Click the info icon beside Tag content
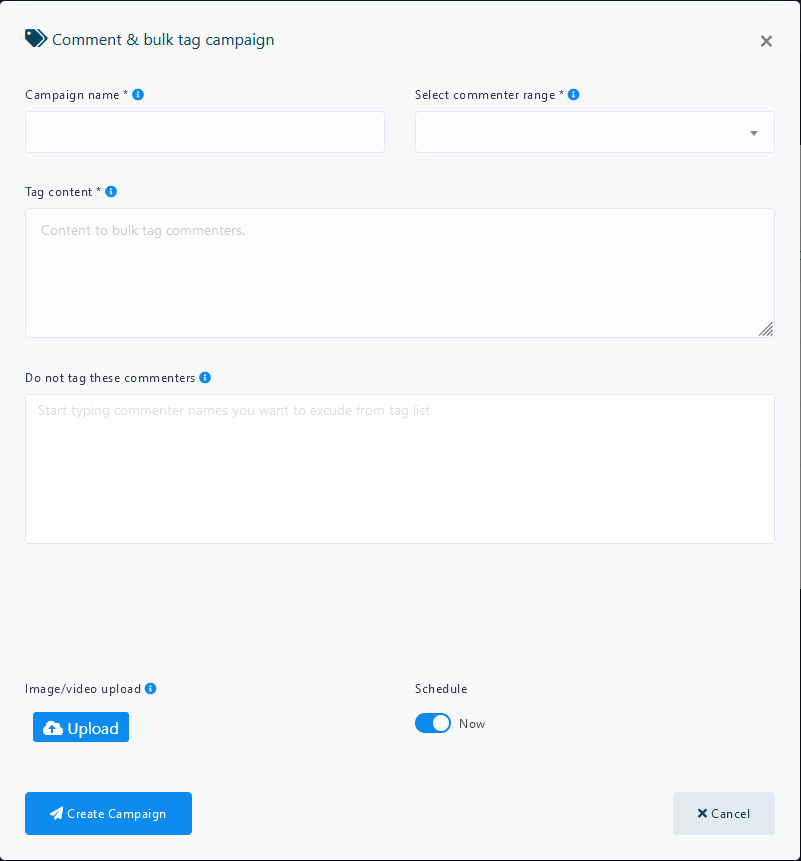Viewport: 801px width, 861px height. coord(111,192)
